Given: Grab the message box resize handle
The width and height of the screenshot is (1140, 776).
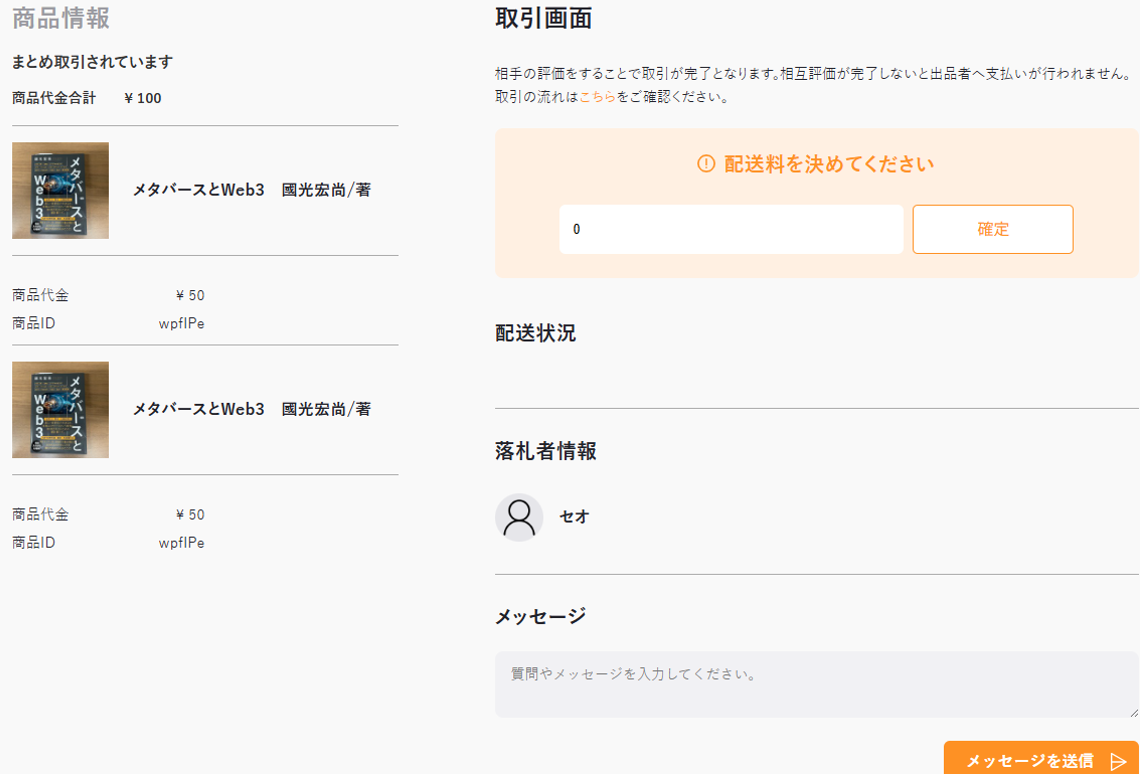Looking at the screenshot, I should tap(1133, 712).
